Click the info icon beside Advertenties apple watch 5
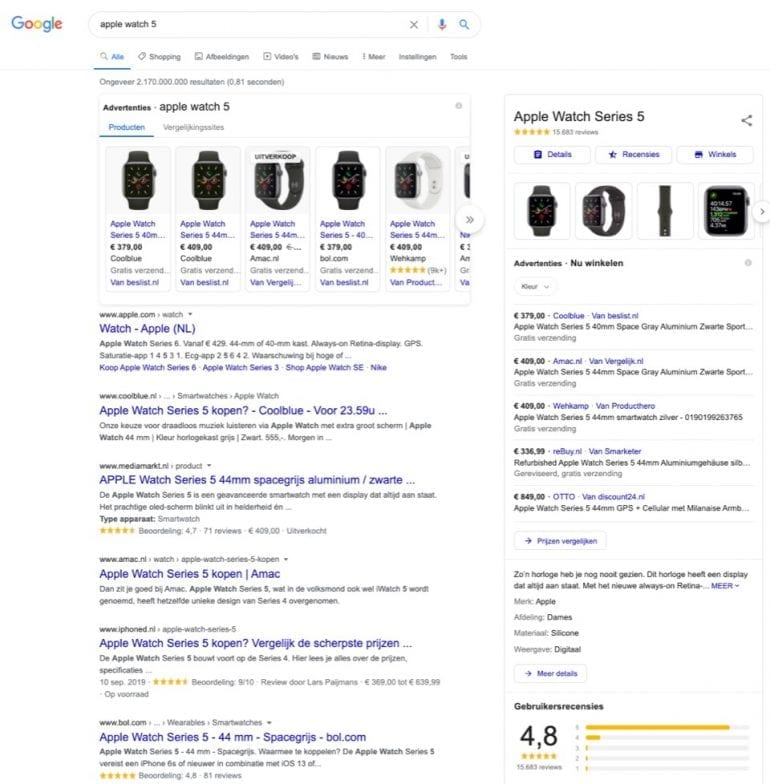Screen dimensions: 770x784 458,106
